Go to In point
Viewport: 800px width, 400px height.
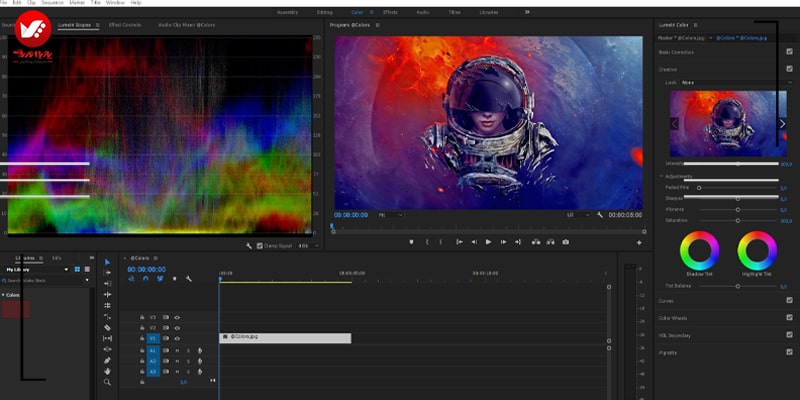click(459, 242)
